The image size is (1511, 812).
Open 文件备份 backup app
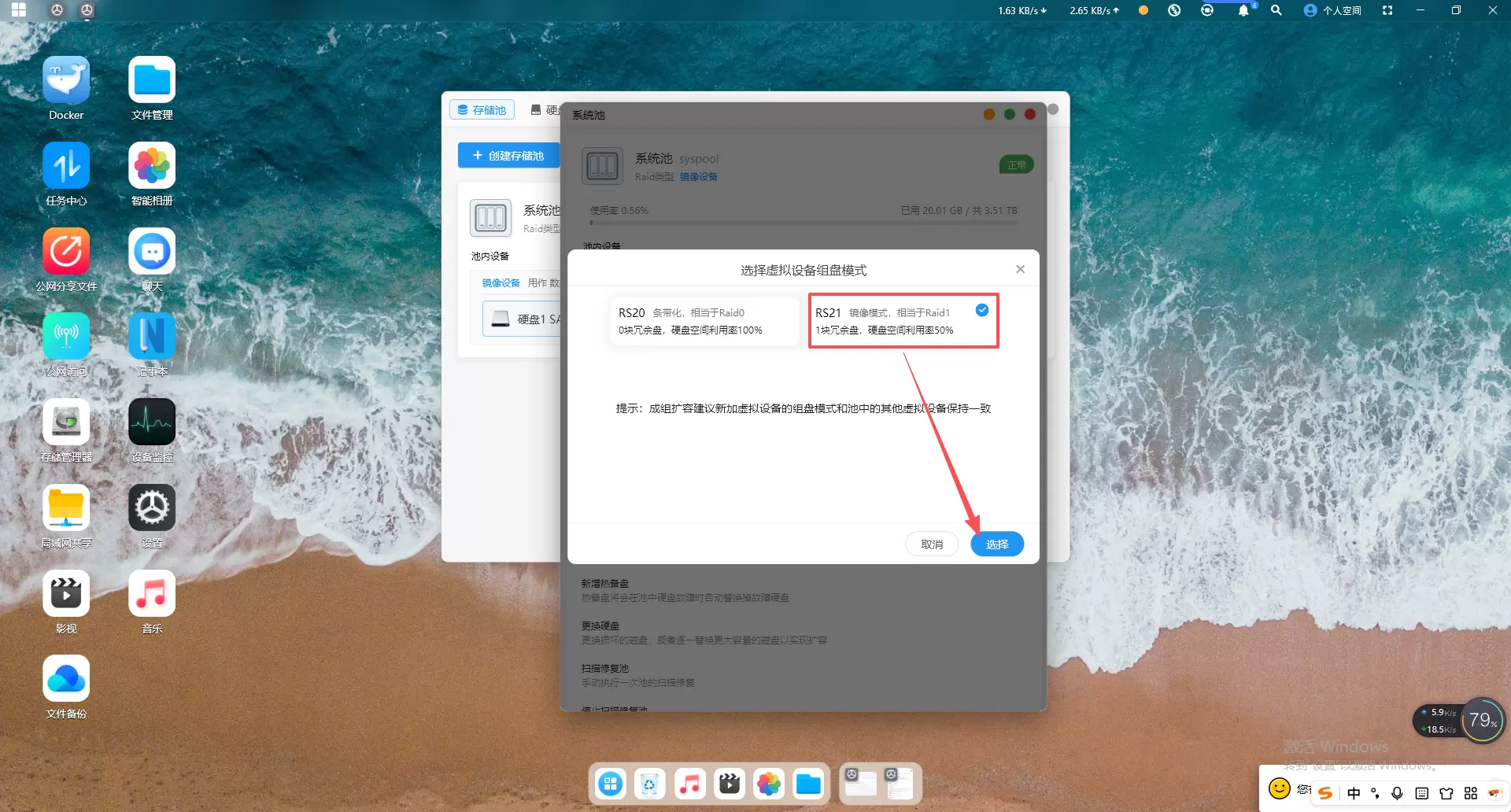click(x=66, y=679)
